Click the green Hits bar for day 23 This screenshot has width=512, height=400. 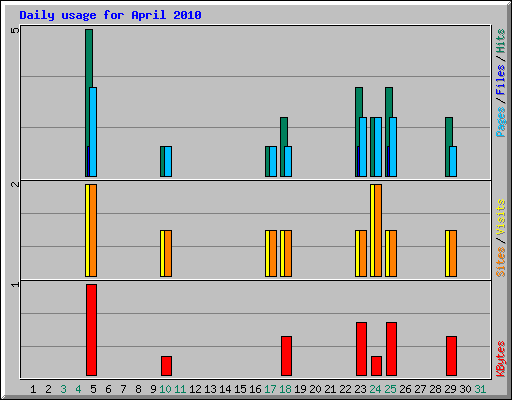[x=359, y=102]
